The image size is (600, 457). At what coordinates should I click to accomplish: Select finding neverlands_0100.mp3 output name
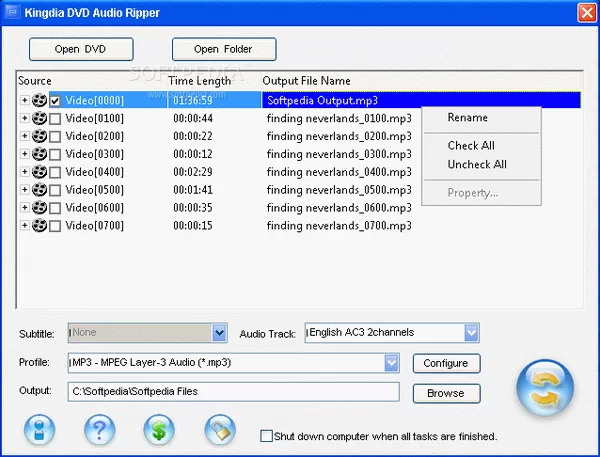339,118
